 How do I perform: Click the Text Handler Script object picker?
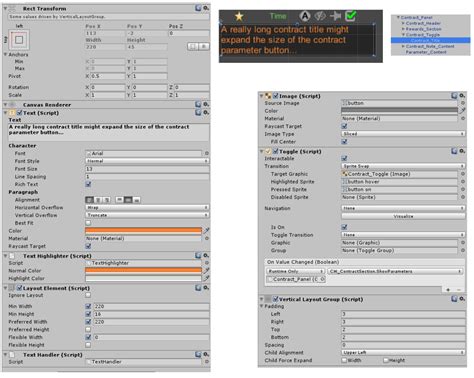click(x=207, y=362)
